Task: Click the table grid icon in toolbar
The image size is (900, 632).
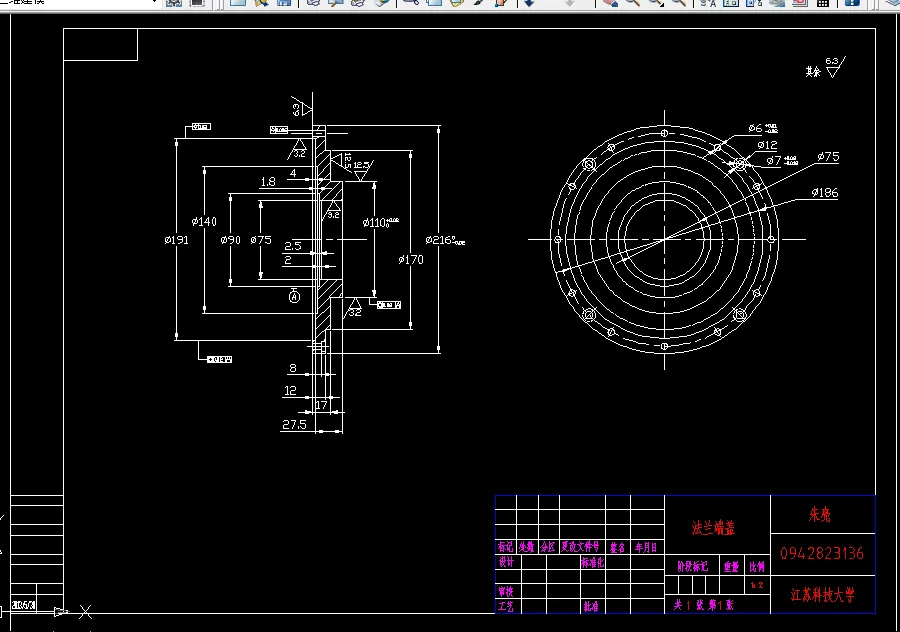Action: click(823, 3)
